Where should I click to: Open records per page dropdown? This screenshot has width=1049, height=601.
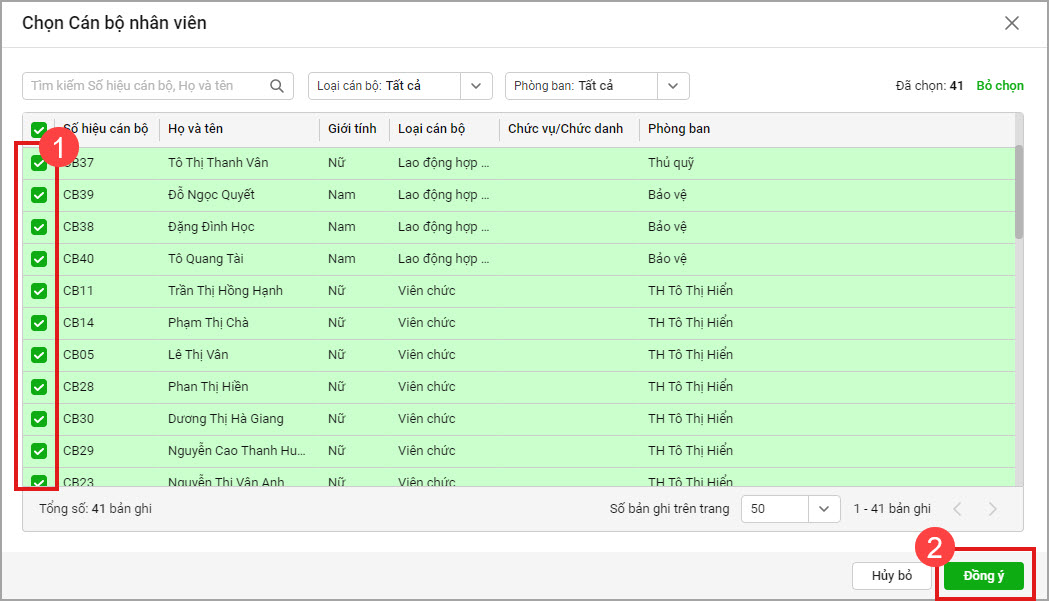point(823,509)
